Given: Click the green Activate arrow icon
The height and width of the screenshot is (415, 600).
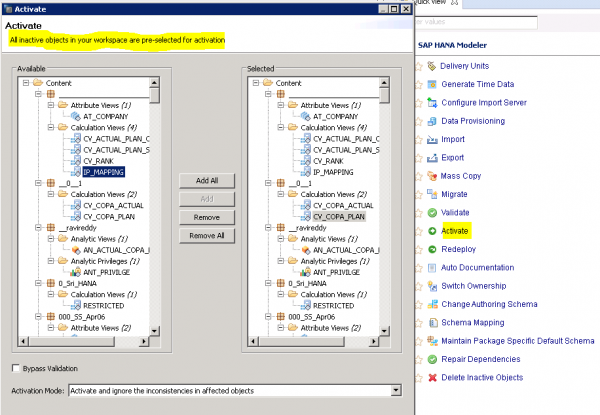Looking at the screenshot, I should tap(432, 231).
